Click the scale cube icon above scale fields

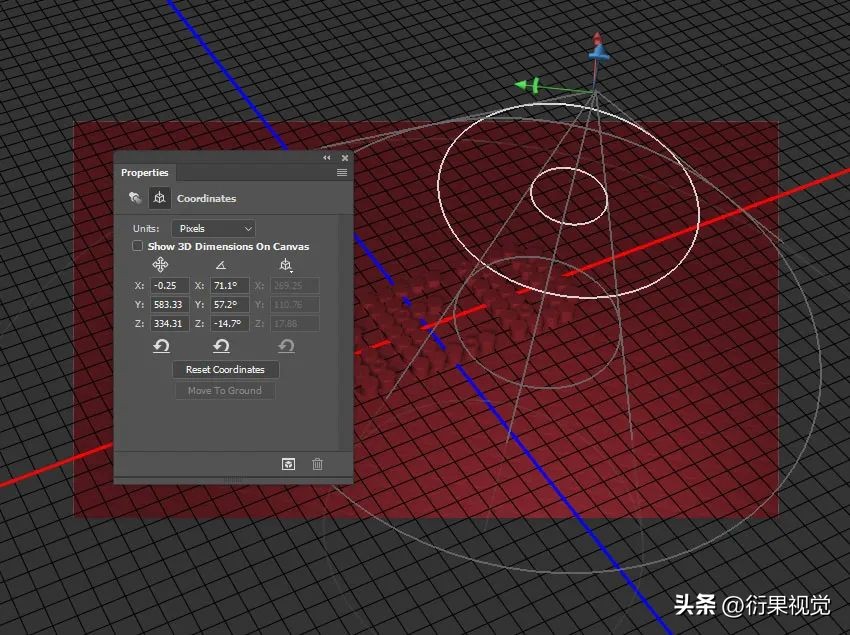click(286, 266)
